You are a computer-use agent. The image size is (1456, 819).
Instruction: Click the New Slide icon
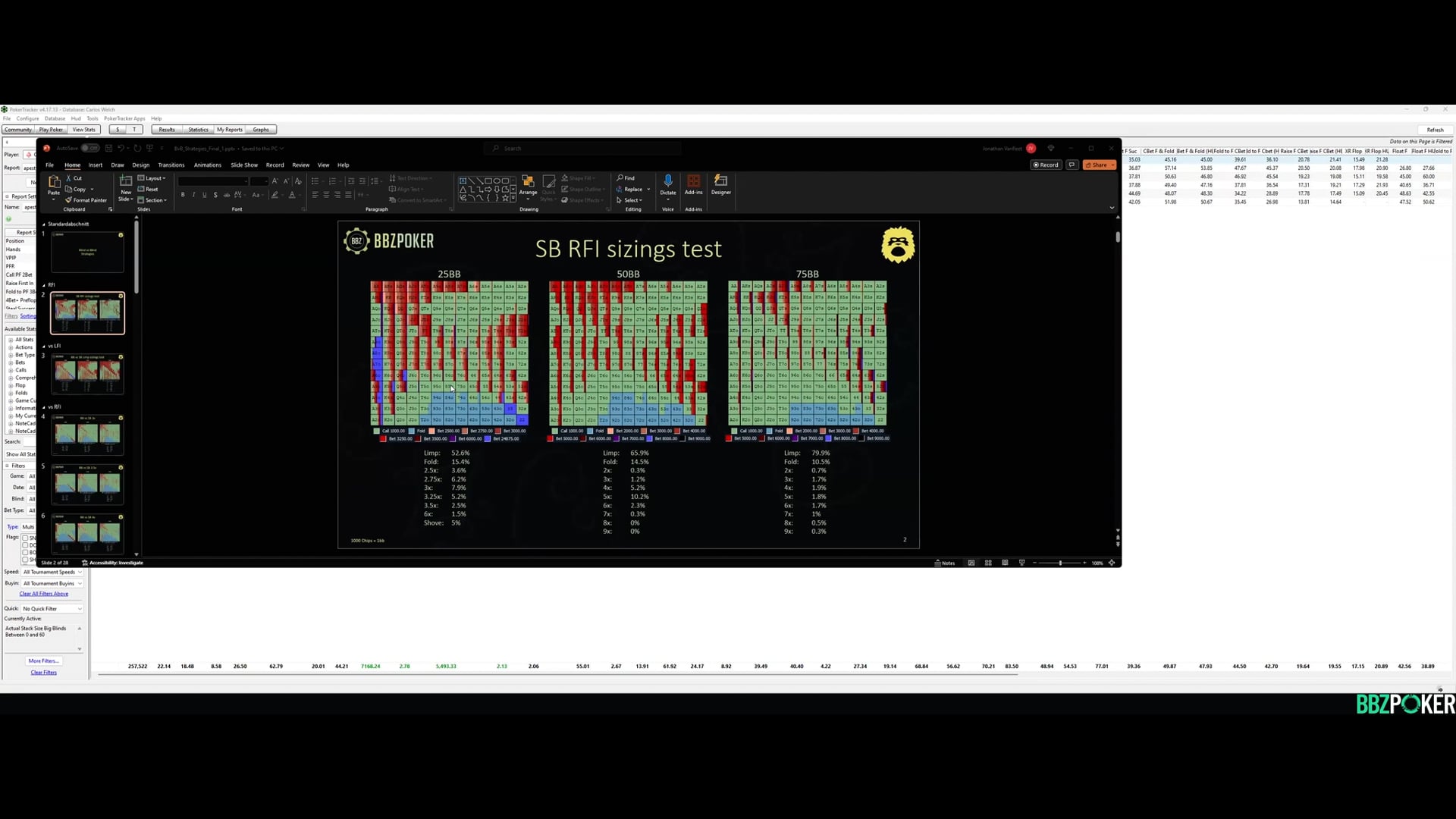coord(126,182)
